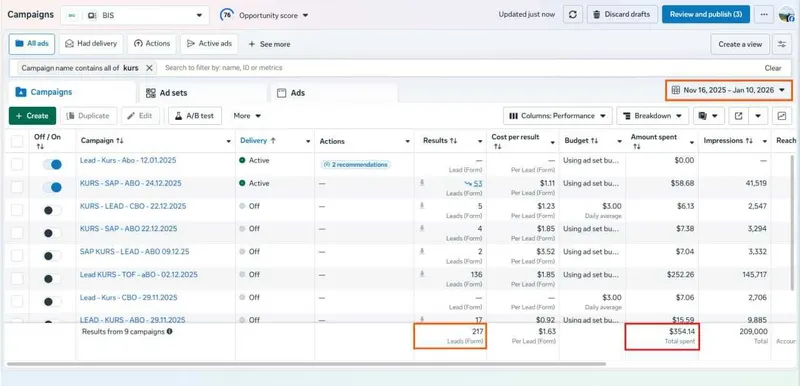Viewport: 800px width, 386px height.
Task: Select the Actions view
Action: coord(152,44)
